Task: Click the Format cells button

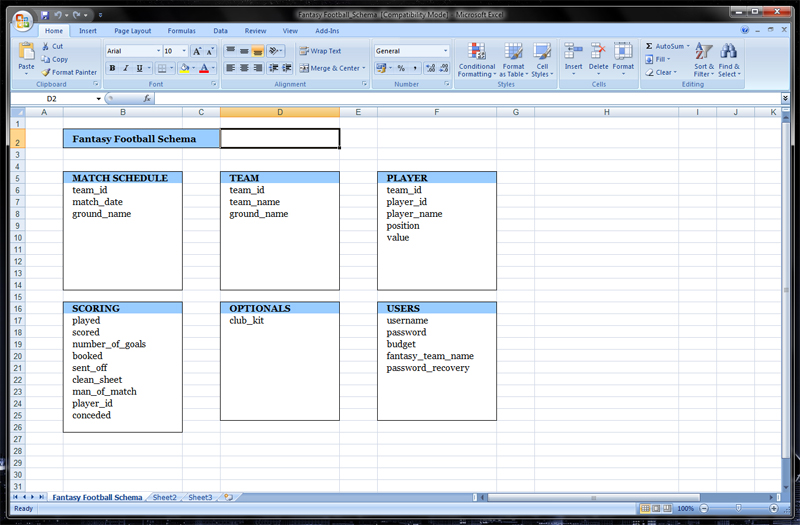Action: (x=623, y=59)
